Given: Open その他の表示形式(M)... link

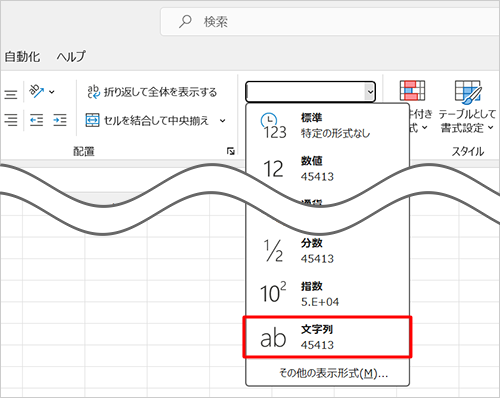Looking at the screenshot, I should pyautogui.click(x=333, y=373).
